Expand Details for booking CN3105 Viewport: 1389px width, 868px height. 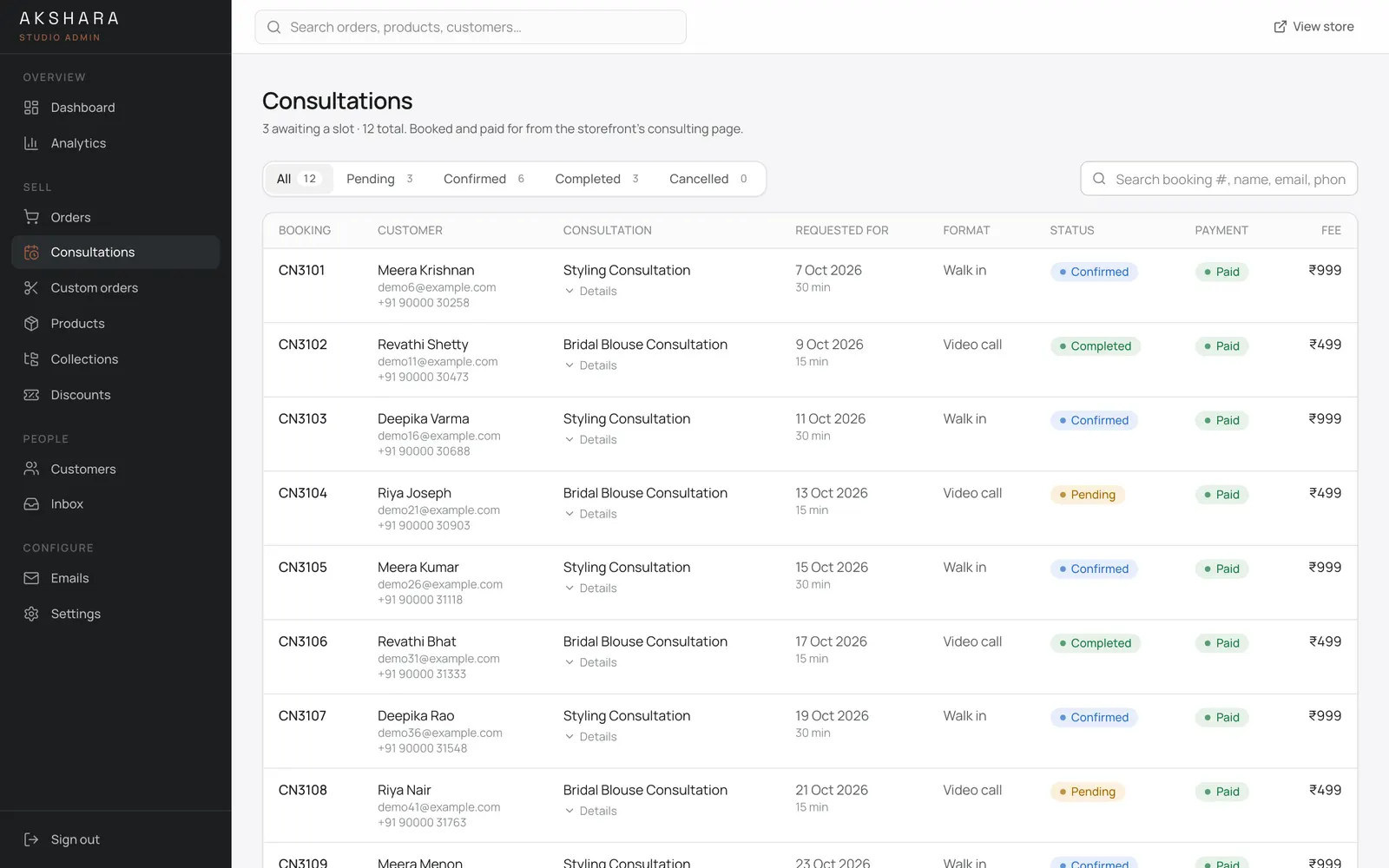click(590, 589)
